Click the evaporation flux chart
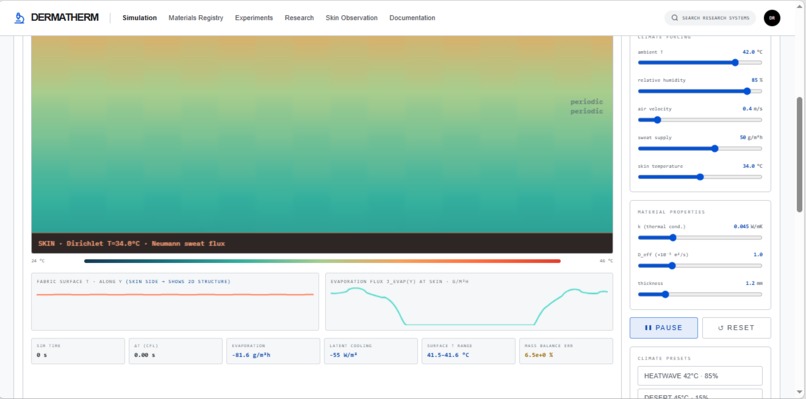Screen dimensions: 806x399 469,301
